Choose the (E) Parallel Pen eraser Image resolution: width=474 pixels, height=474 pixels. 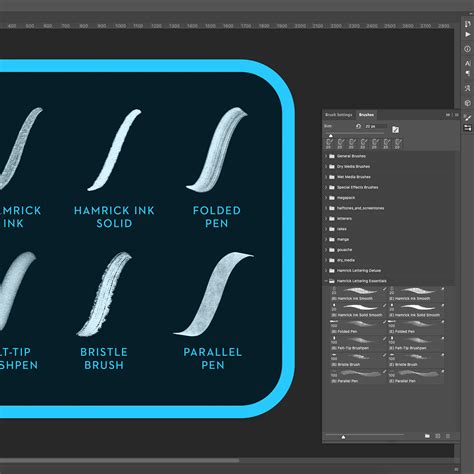click(x=416, y=376)
